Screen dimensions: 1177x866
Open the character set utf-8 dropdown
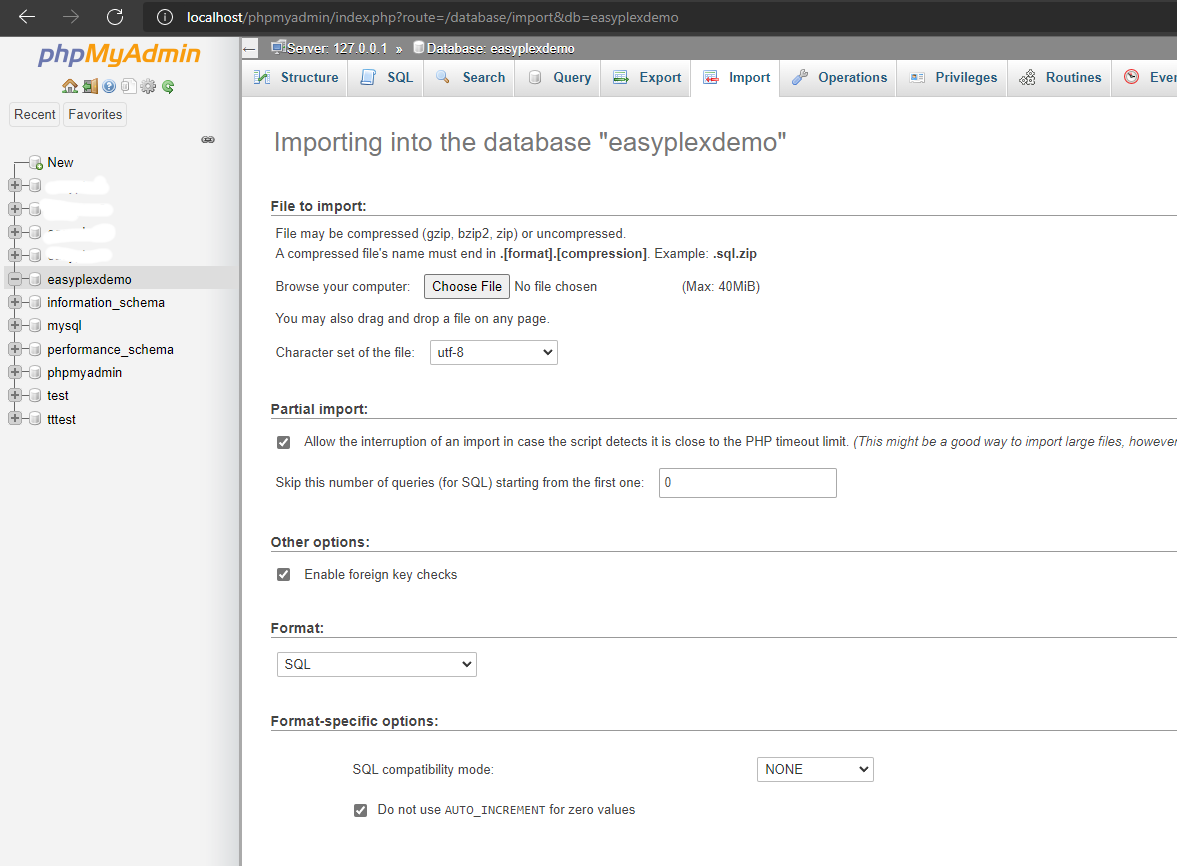[493, 352]
